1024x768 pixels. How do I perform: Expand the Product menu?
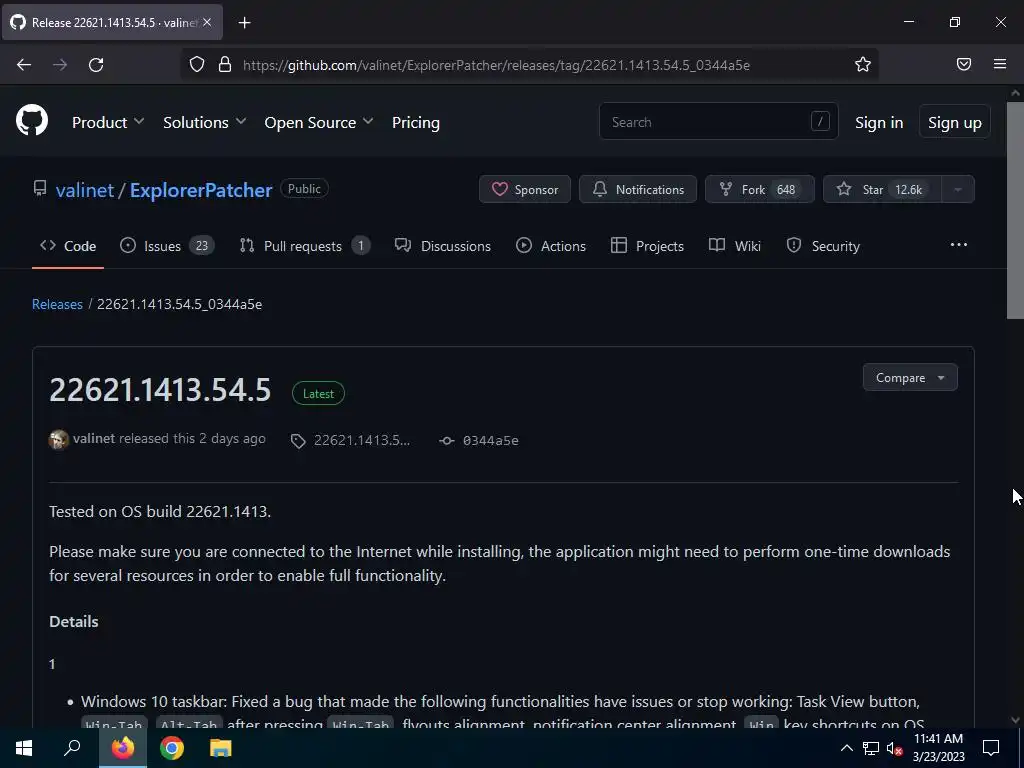108,122
